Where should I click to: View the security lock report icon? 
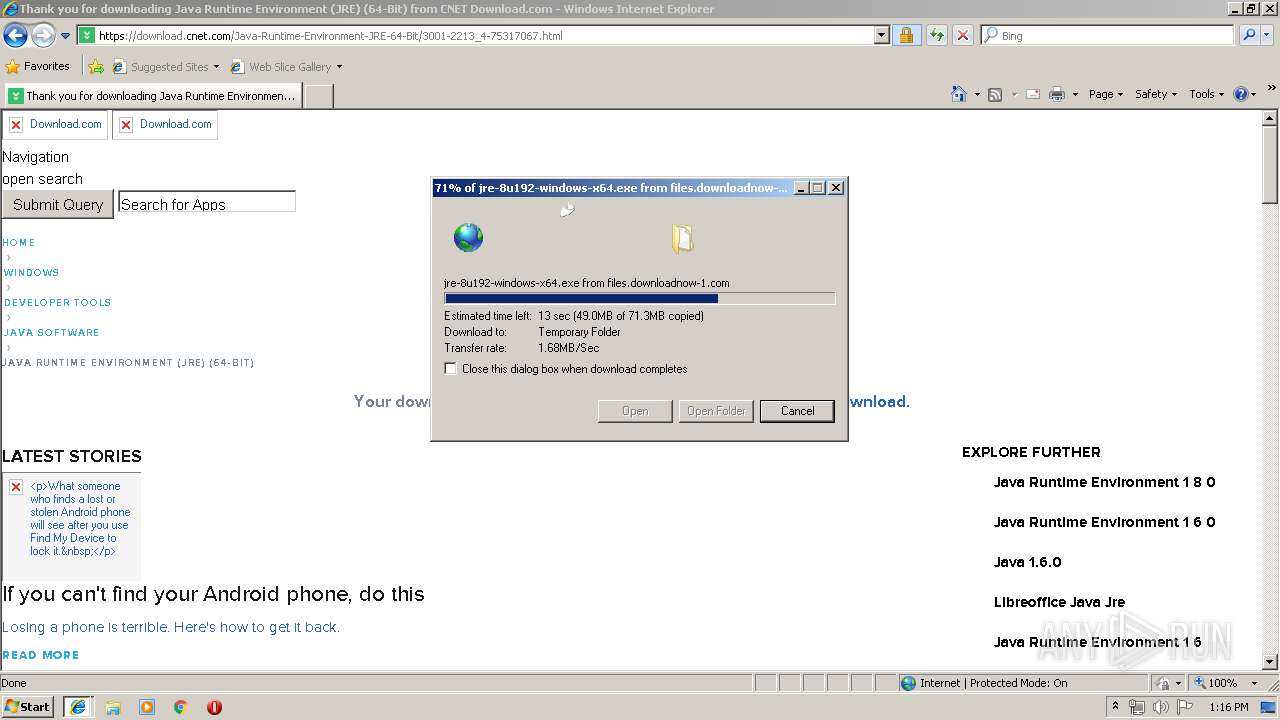(906, 36)
